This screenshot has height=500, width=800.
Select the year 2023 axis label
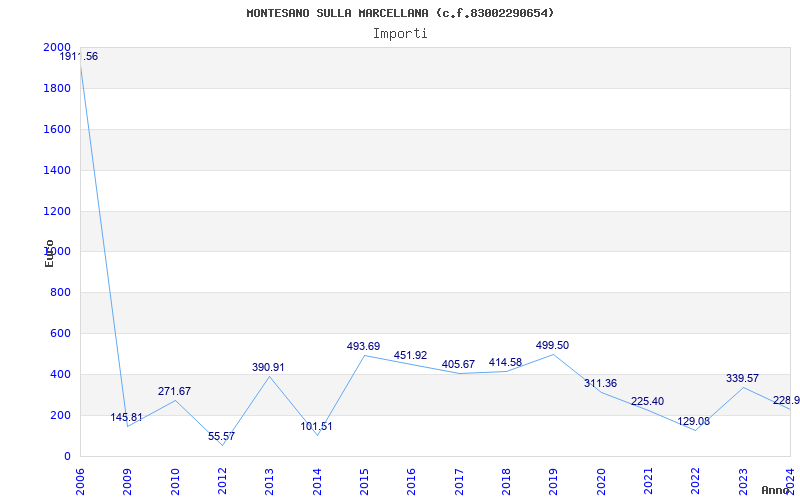(743, 482)
